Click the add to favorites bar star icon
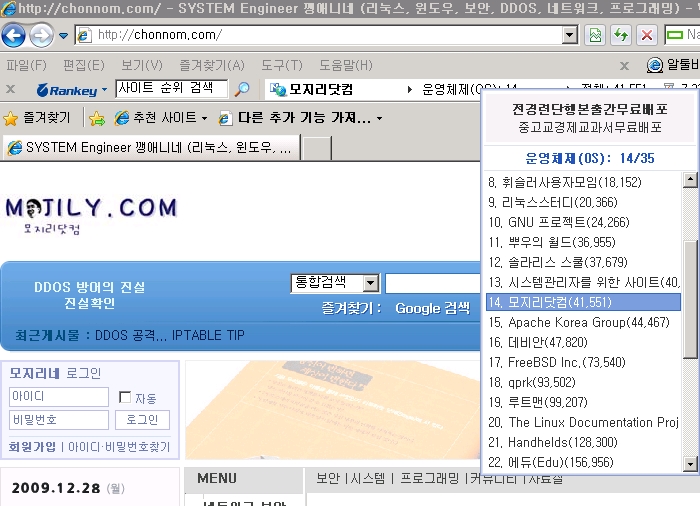This screenshot has width=700, height=506. (97, 118)
